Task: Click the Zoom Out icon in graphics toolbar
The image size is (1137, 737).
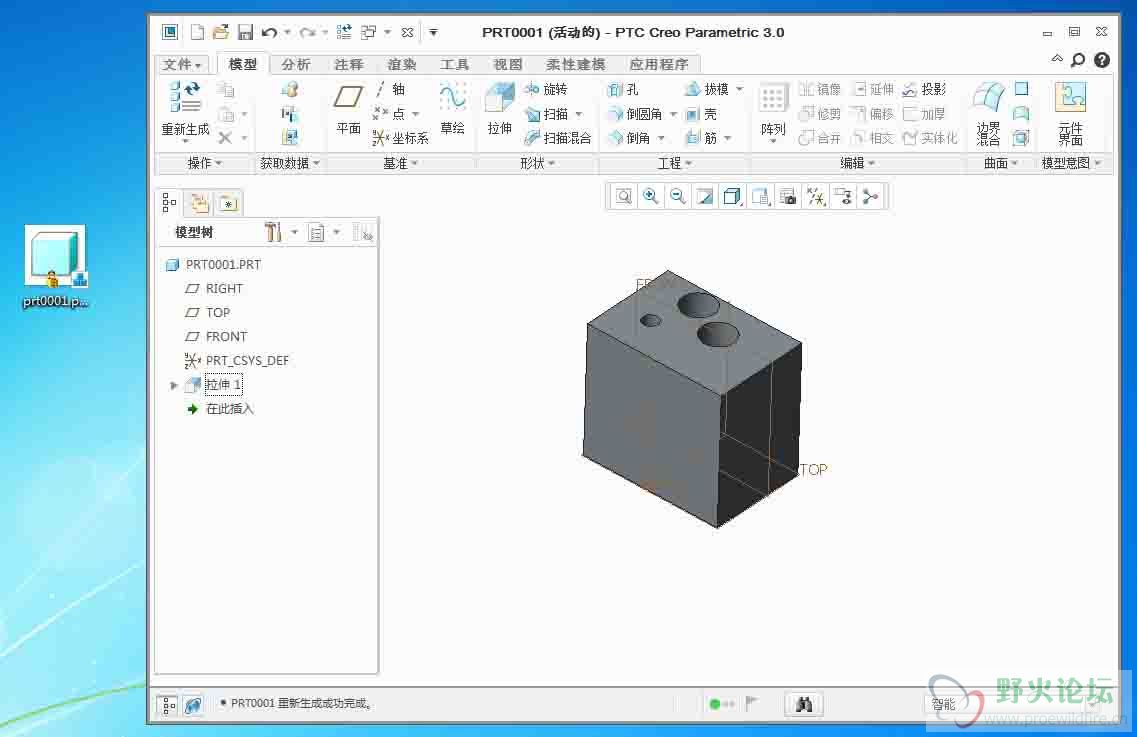Action: coord(677,197)
